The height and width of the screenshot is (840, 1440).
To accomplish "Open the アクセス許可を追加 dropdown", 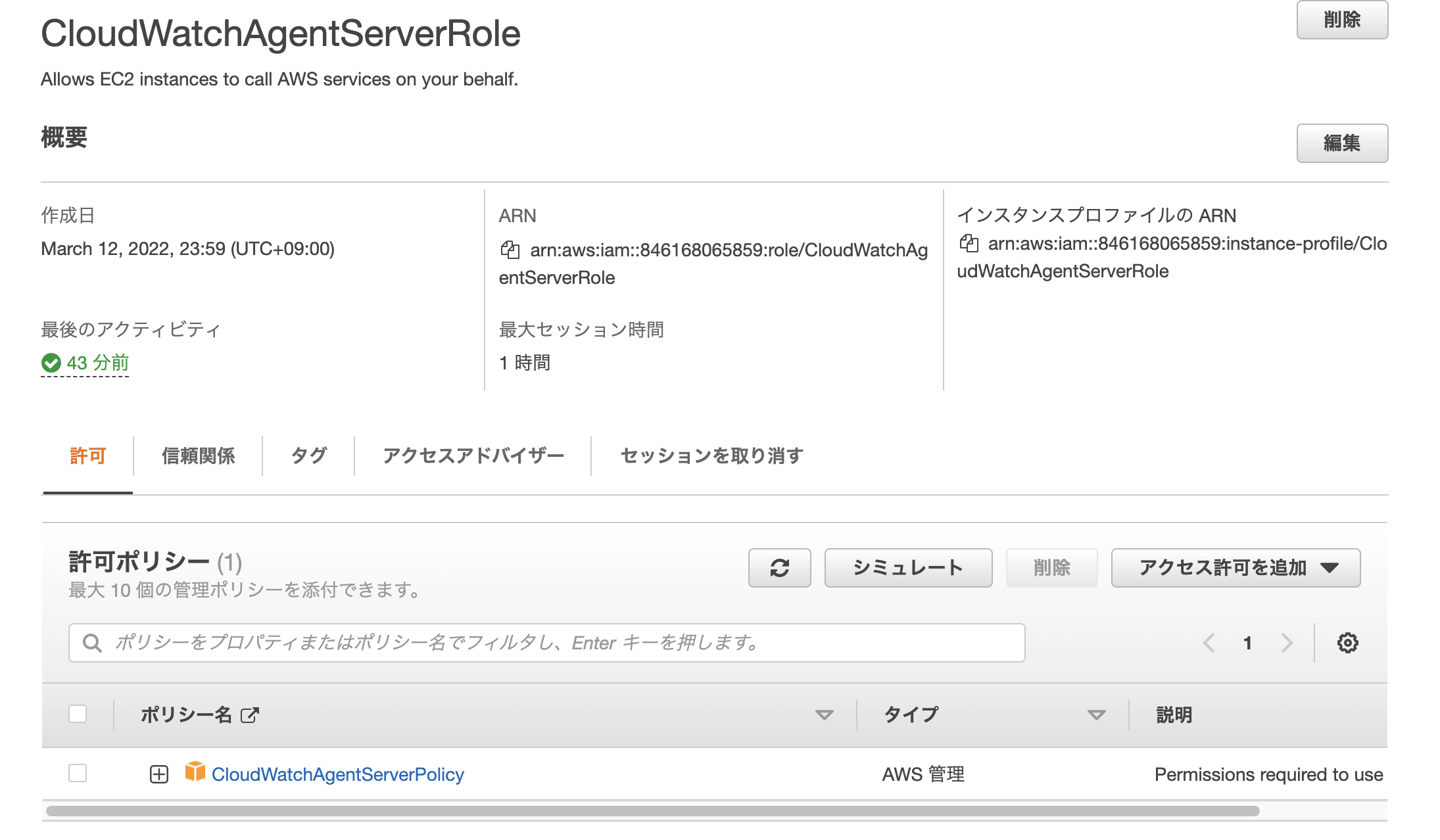I will coord(1234,567).
